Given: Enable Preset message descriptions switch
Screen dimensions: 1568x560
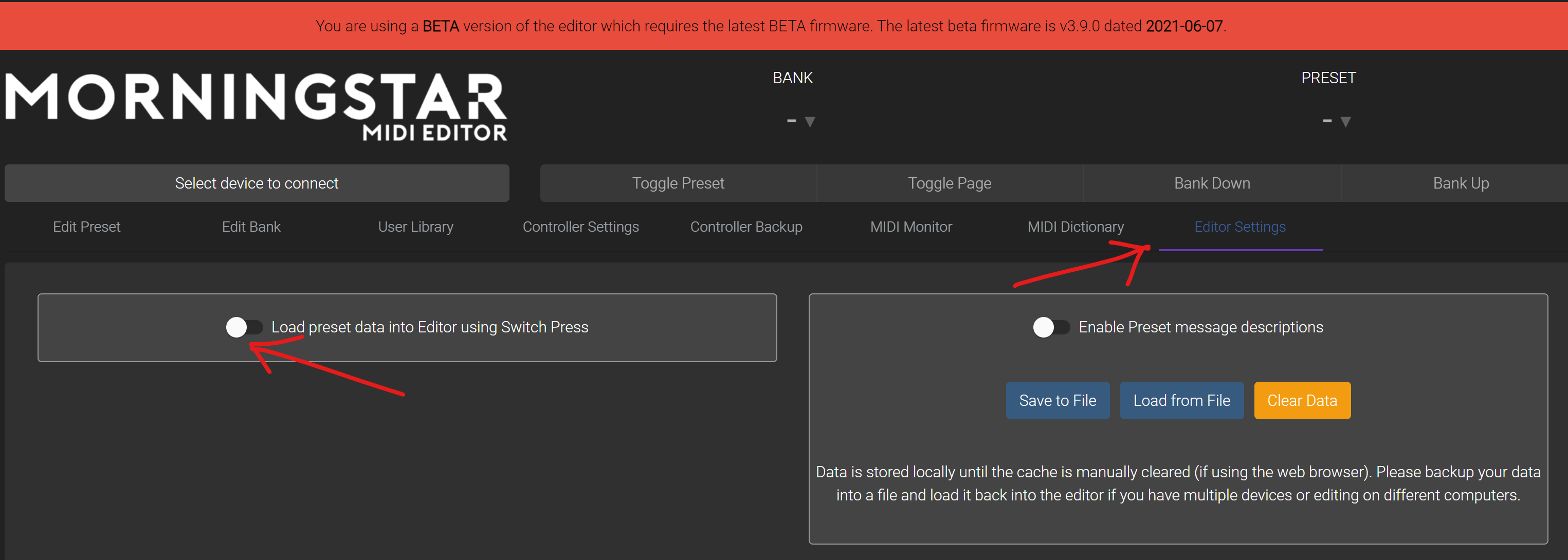Looking at the screenshot, I should click(1051, 327).
